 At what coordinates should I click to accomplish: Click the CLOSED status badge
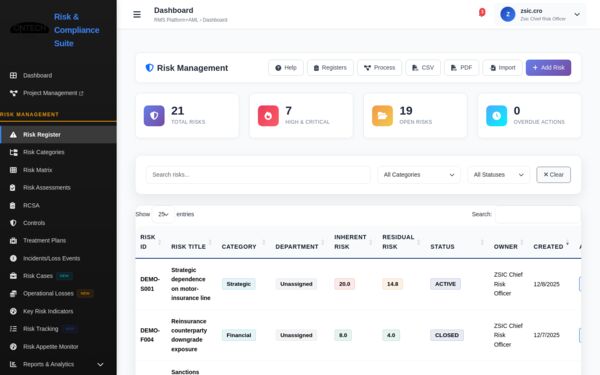point(447,335)
